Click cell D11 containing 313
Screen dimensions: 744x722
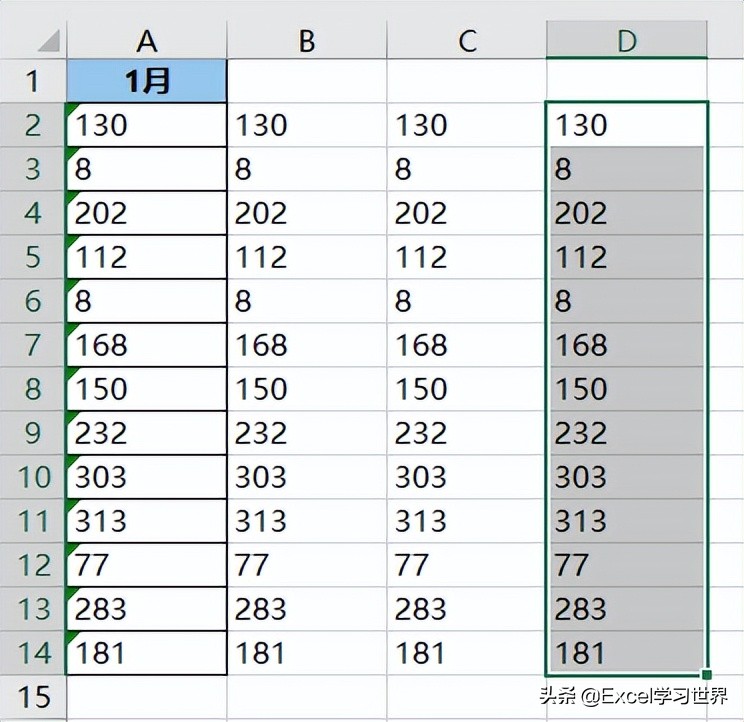click(627, 520)
